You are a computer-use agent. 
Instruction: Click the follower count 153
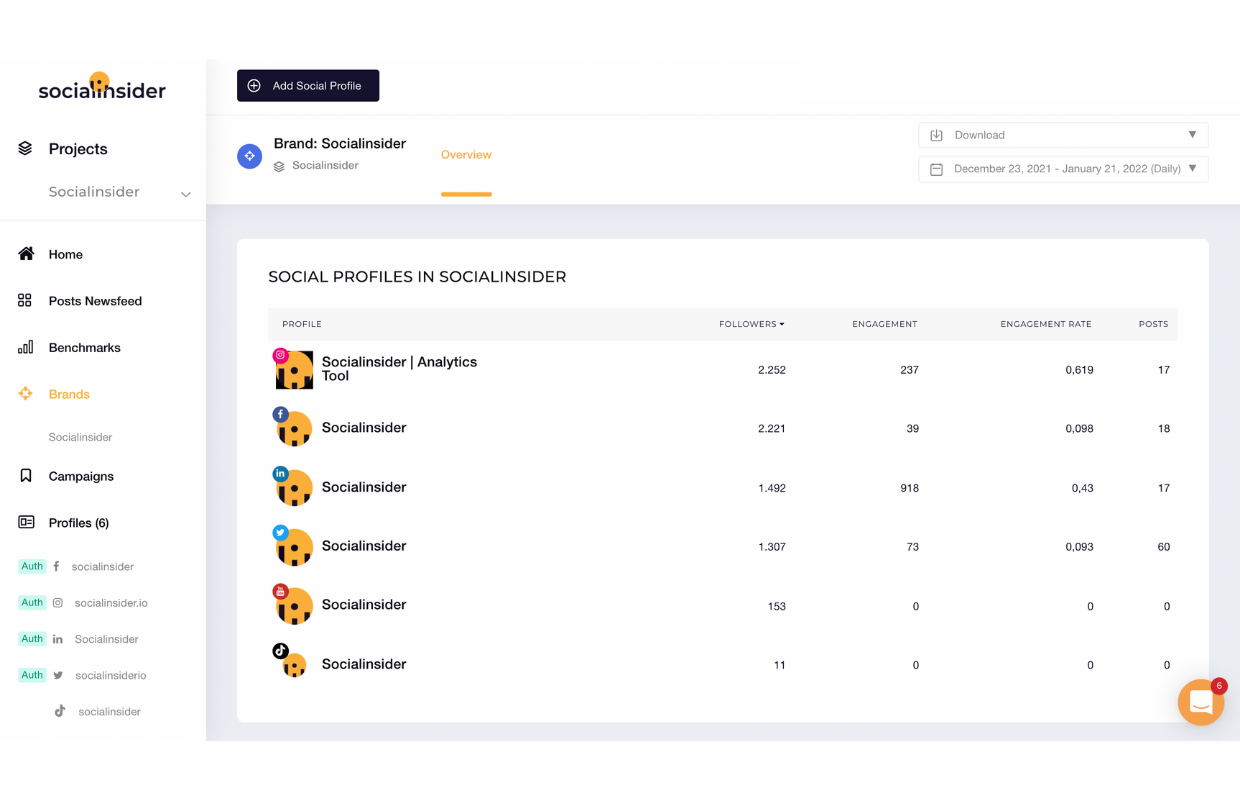777,606
